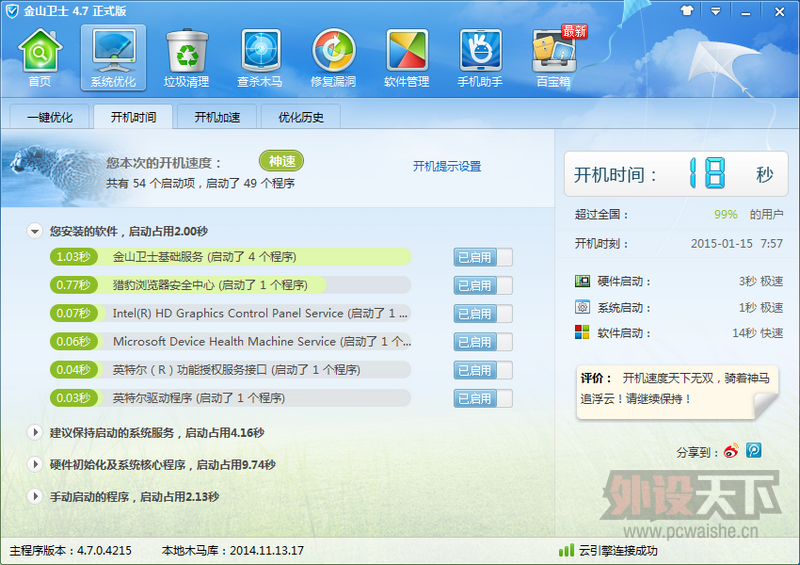The height and width of the screenshot is (565, 800).
Task: Collapse 您安装的软件 section
Action: 35,231
